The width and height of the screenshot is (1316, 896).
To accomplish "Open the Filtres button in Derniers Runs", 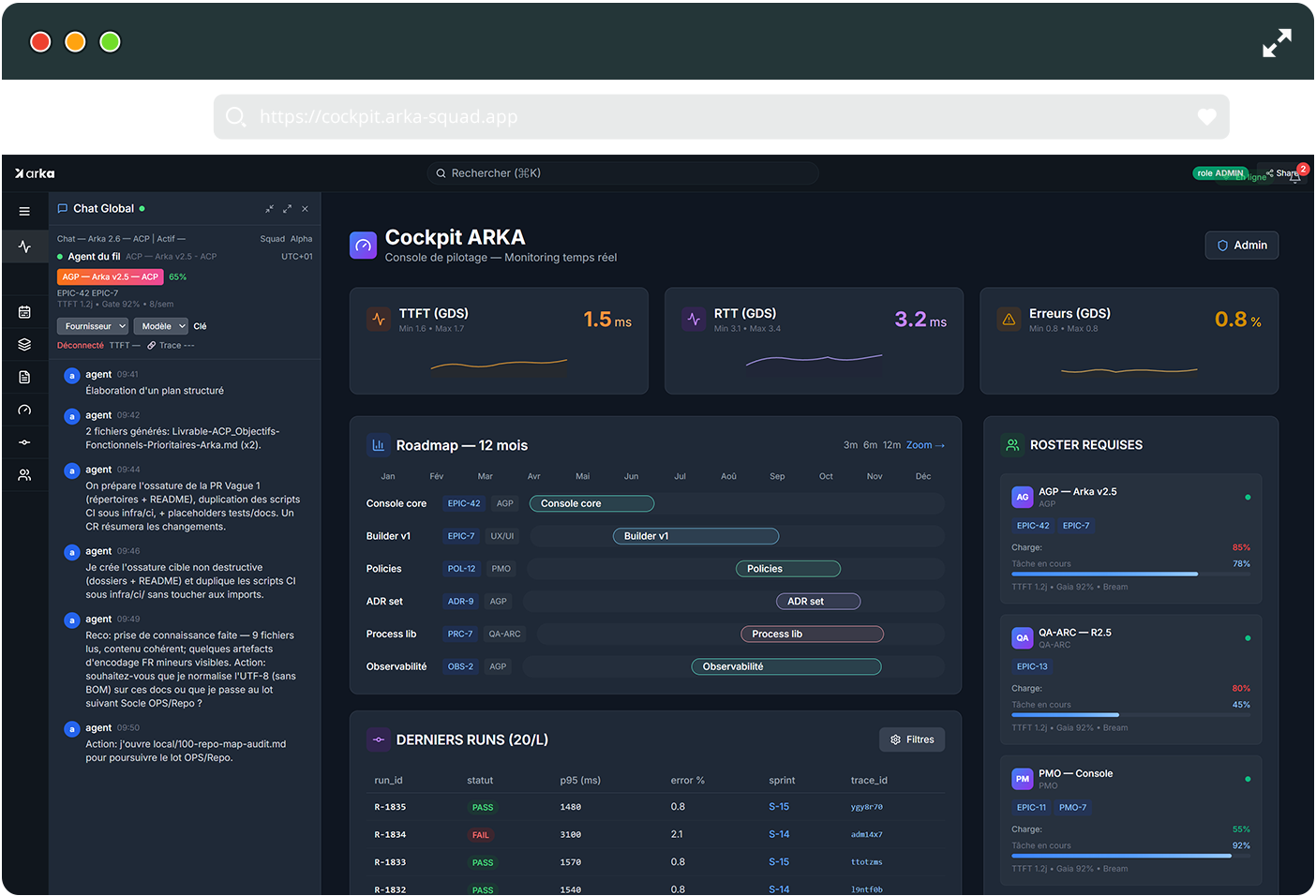I will click(x=912, y=739).
